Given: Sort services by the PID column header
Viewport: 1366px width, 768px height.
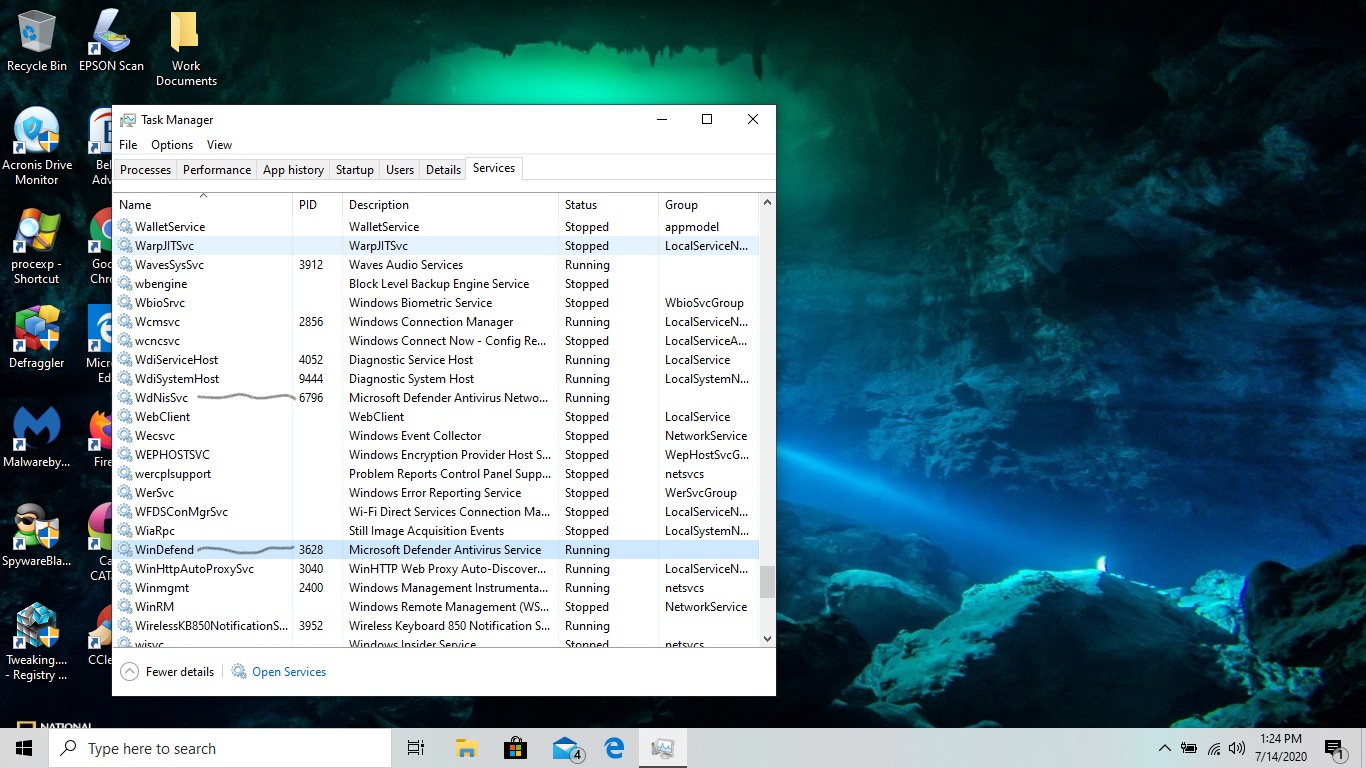Looking at the screenshot, I should pos(318,205).
